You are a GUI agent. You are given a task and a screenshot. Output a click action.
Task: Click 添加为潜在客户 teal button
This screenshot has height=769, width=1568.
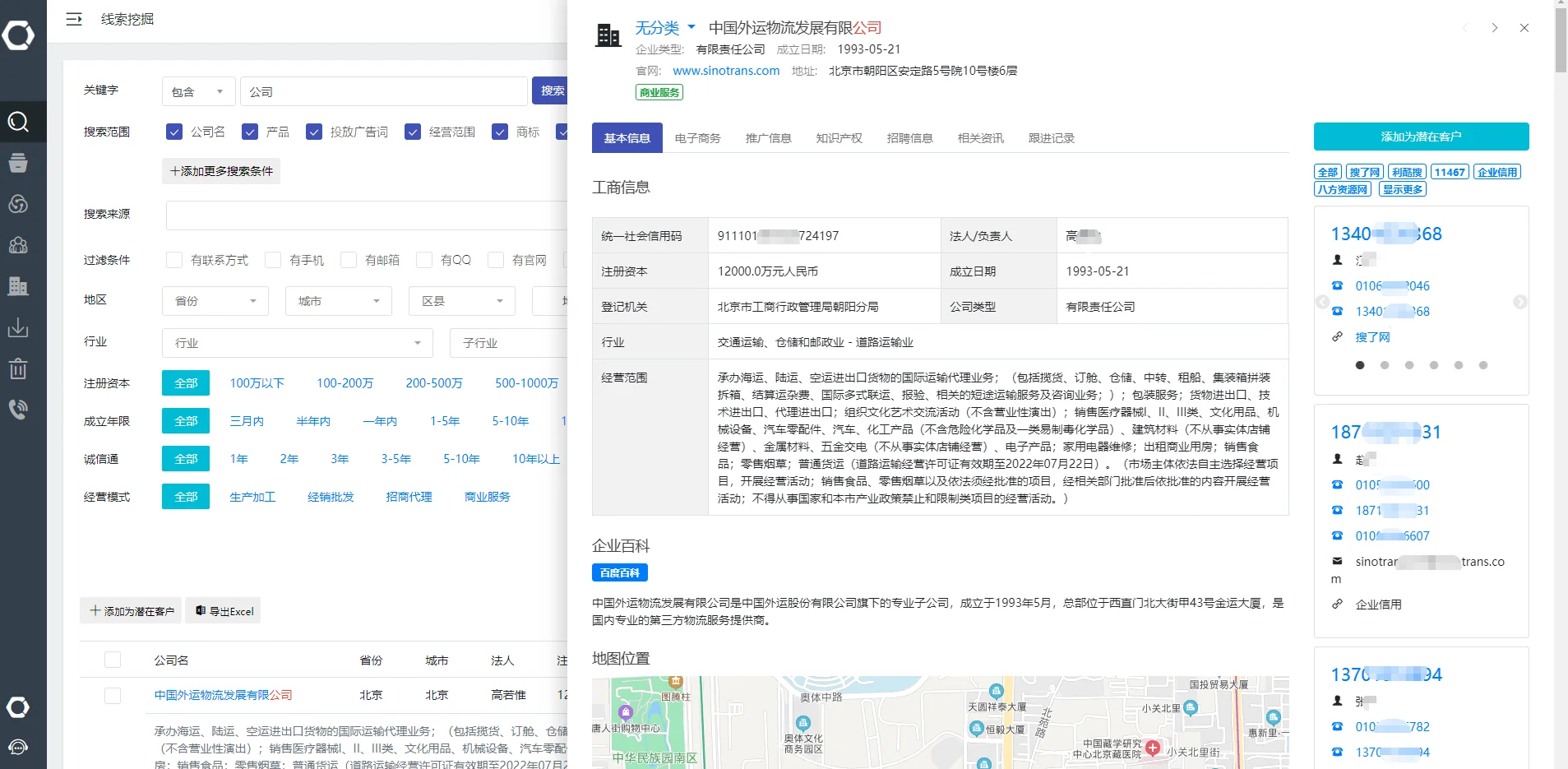click(1421, 137)
